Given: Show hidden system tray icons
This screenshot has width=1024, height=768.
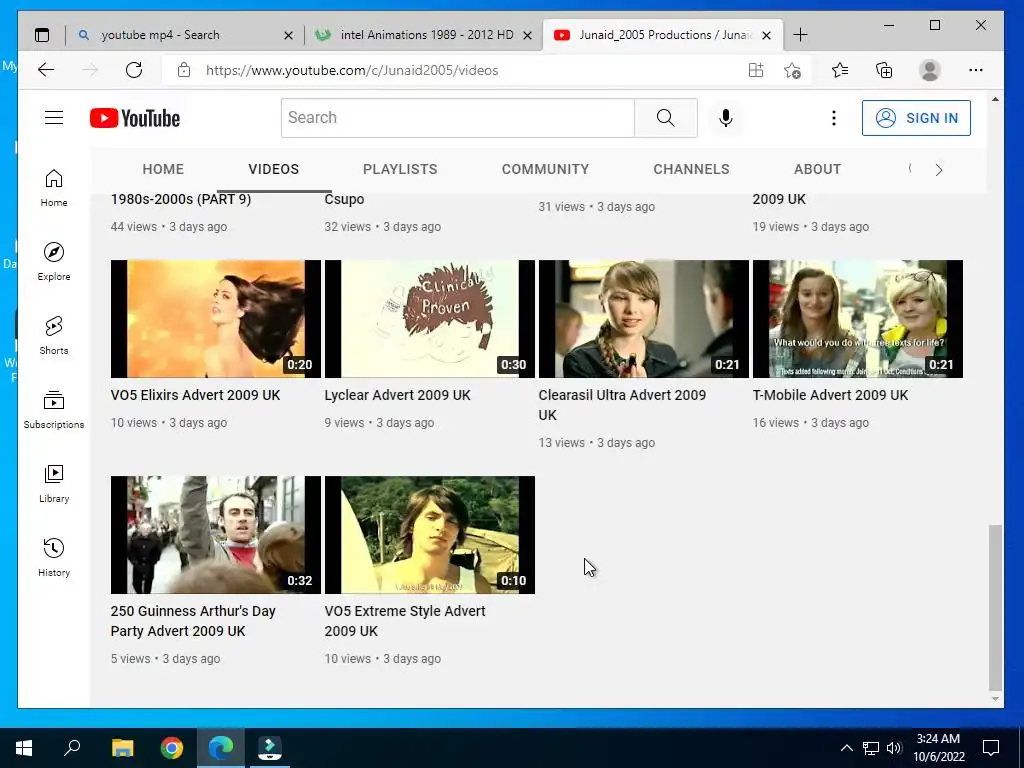Looking at the screenshot, I should tap(846, 748).
